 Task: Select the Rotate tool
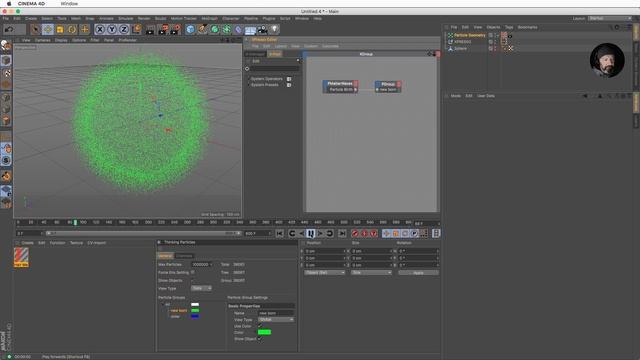72,29
